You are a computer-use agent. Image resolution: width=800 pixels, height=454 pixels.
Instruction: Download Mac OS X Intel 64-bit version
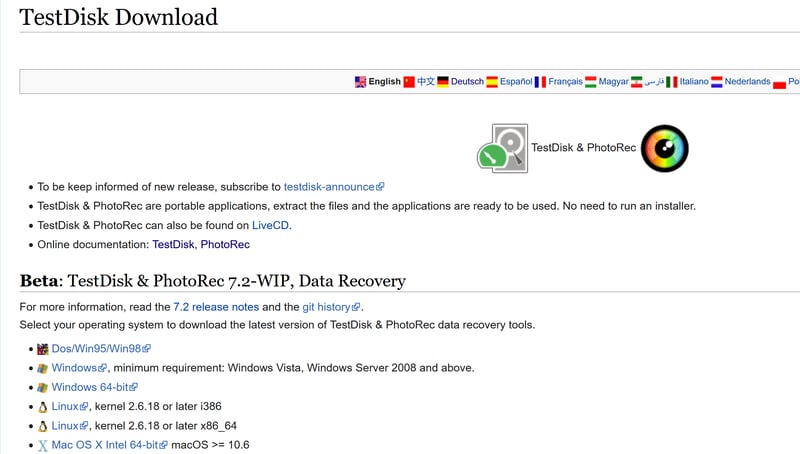tap(109, 445)
